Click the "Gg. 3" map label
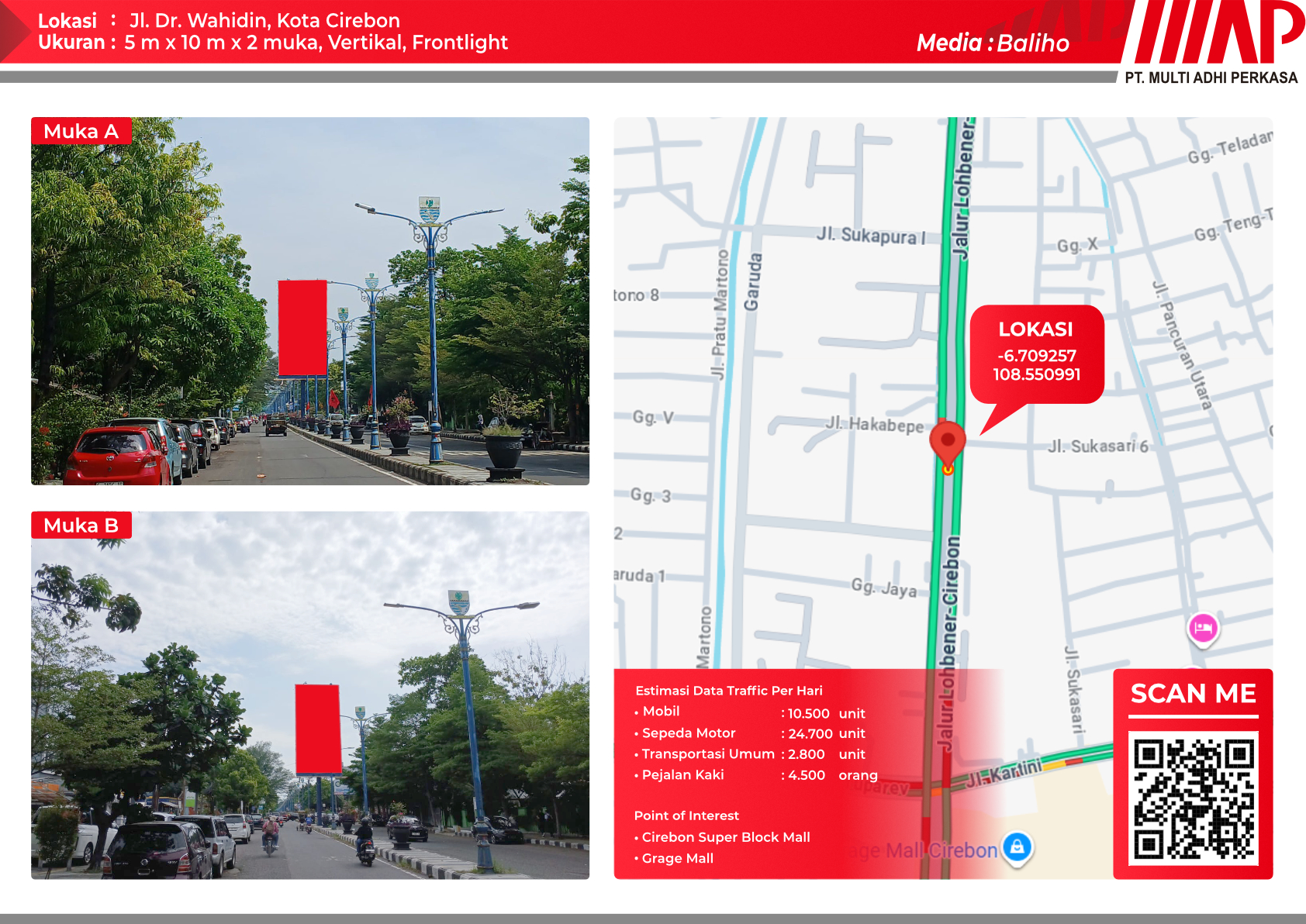The image size is (1306, 924). (651, 495)
